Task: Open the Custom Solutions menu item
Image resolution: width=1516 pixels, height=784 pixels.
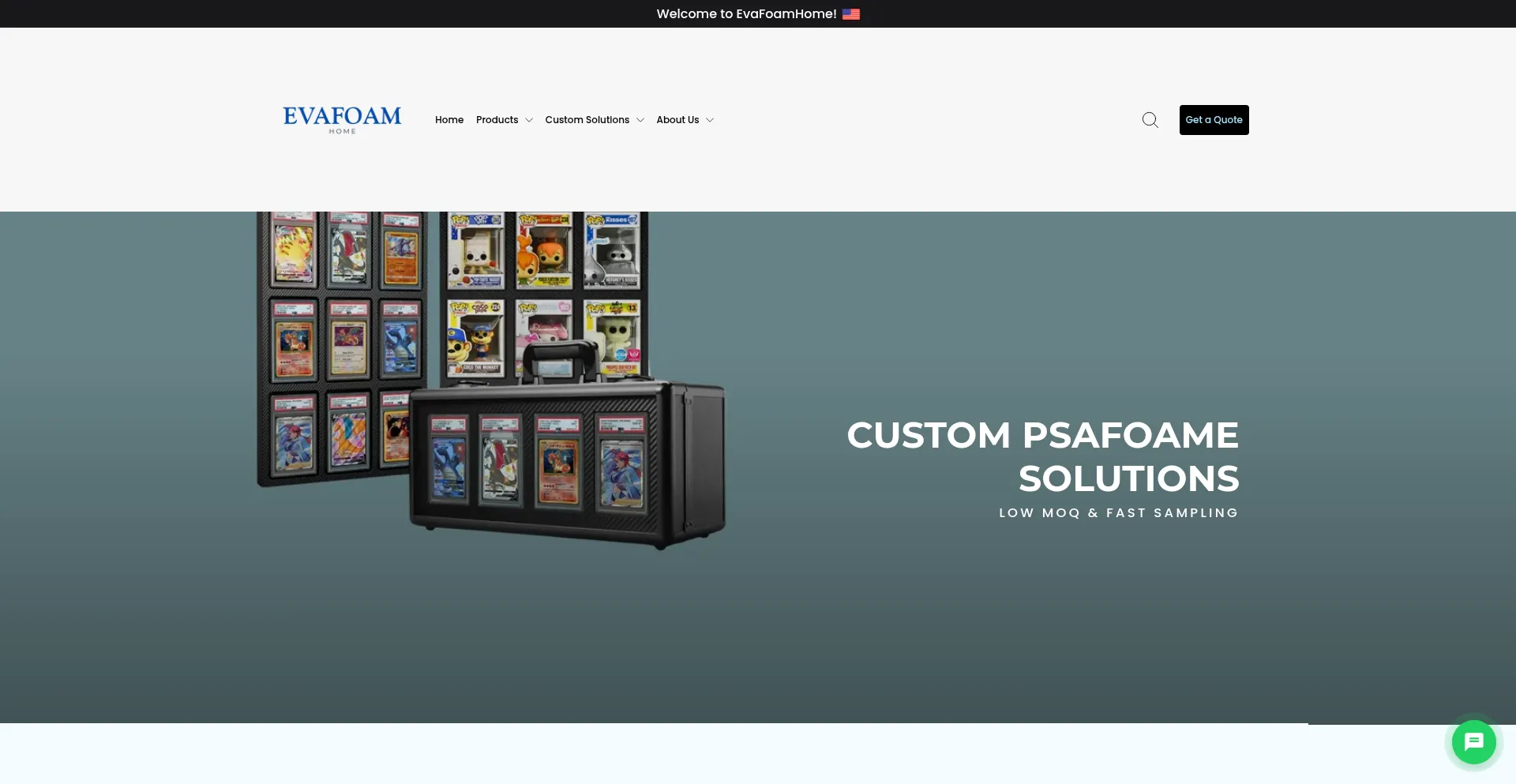Action: click(587, 120)
